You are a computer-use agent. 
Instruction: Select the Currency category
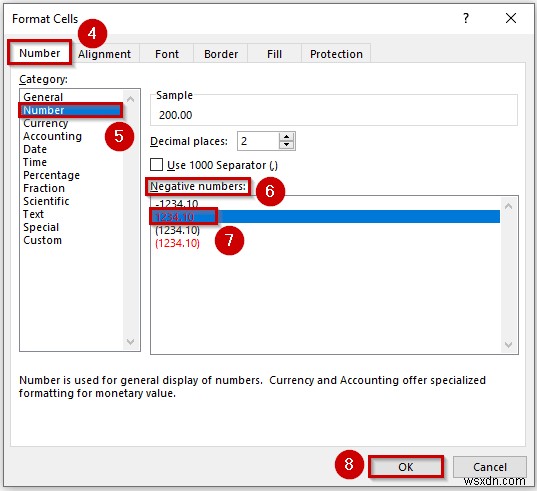click(x=46, y=123)
